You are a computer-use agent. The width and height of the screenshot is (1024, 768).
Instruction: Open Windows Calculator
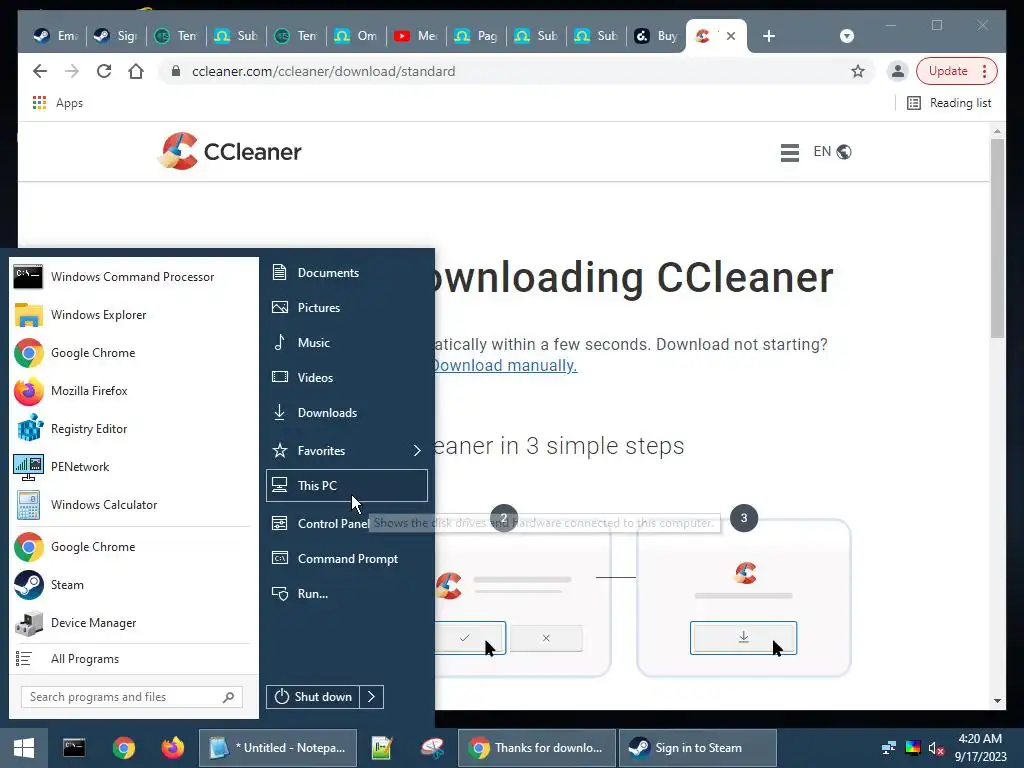131,505
